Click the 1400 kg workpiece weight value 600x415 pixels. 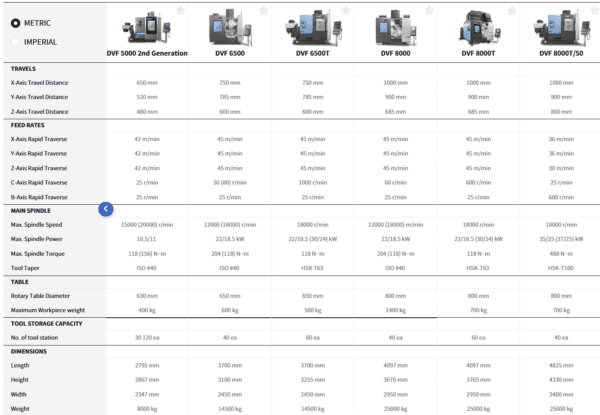point(396,310)
